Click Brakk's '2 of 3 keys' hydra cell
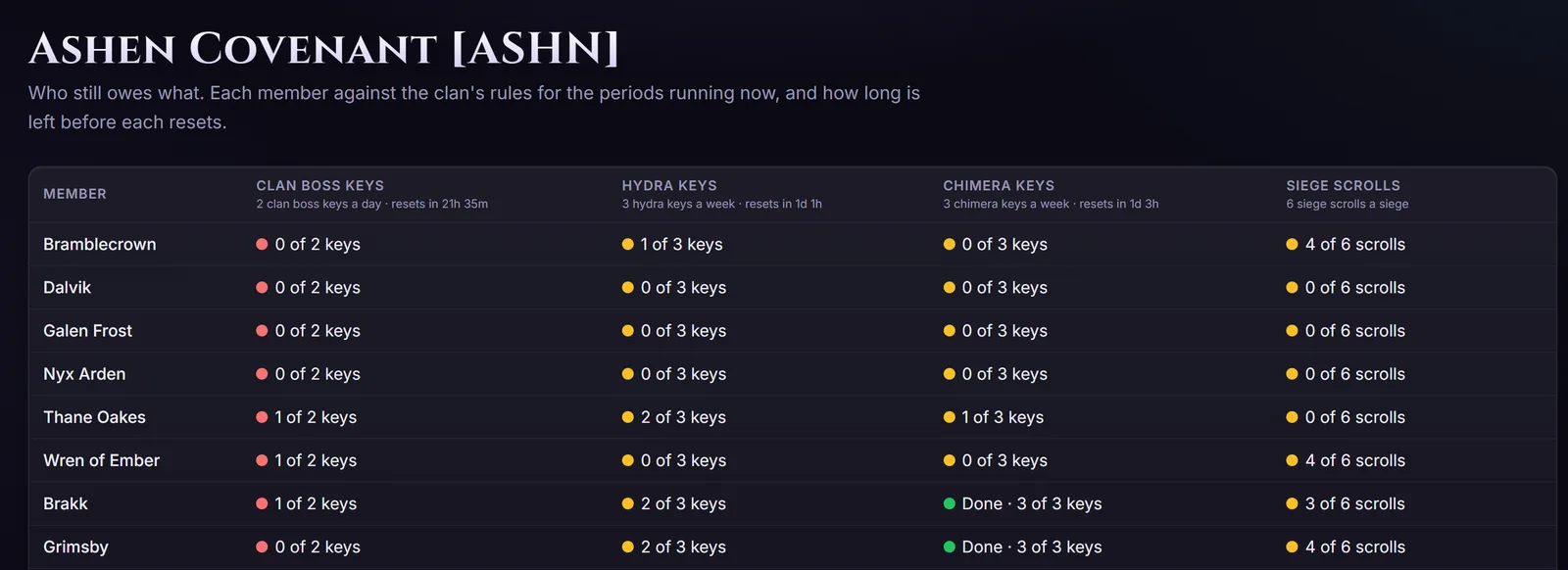Screen dimensions: 1568x570 (674, 502)
